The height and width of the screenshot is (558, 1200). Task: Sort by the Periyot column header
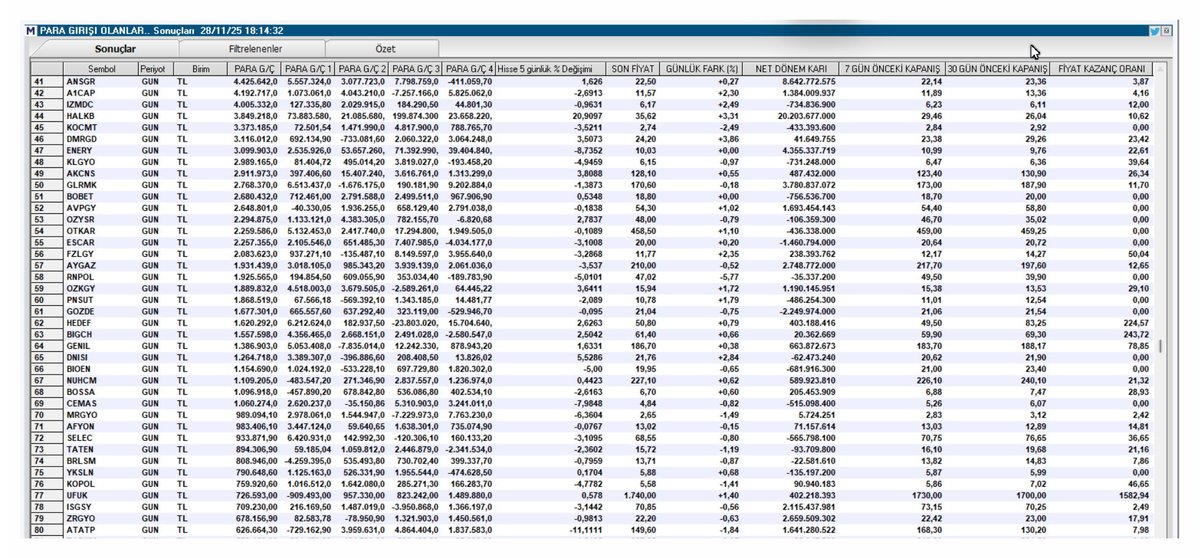click(x=155, y=69)
